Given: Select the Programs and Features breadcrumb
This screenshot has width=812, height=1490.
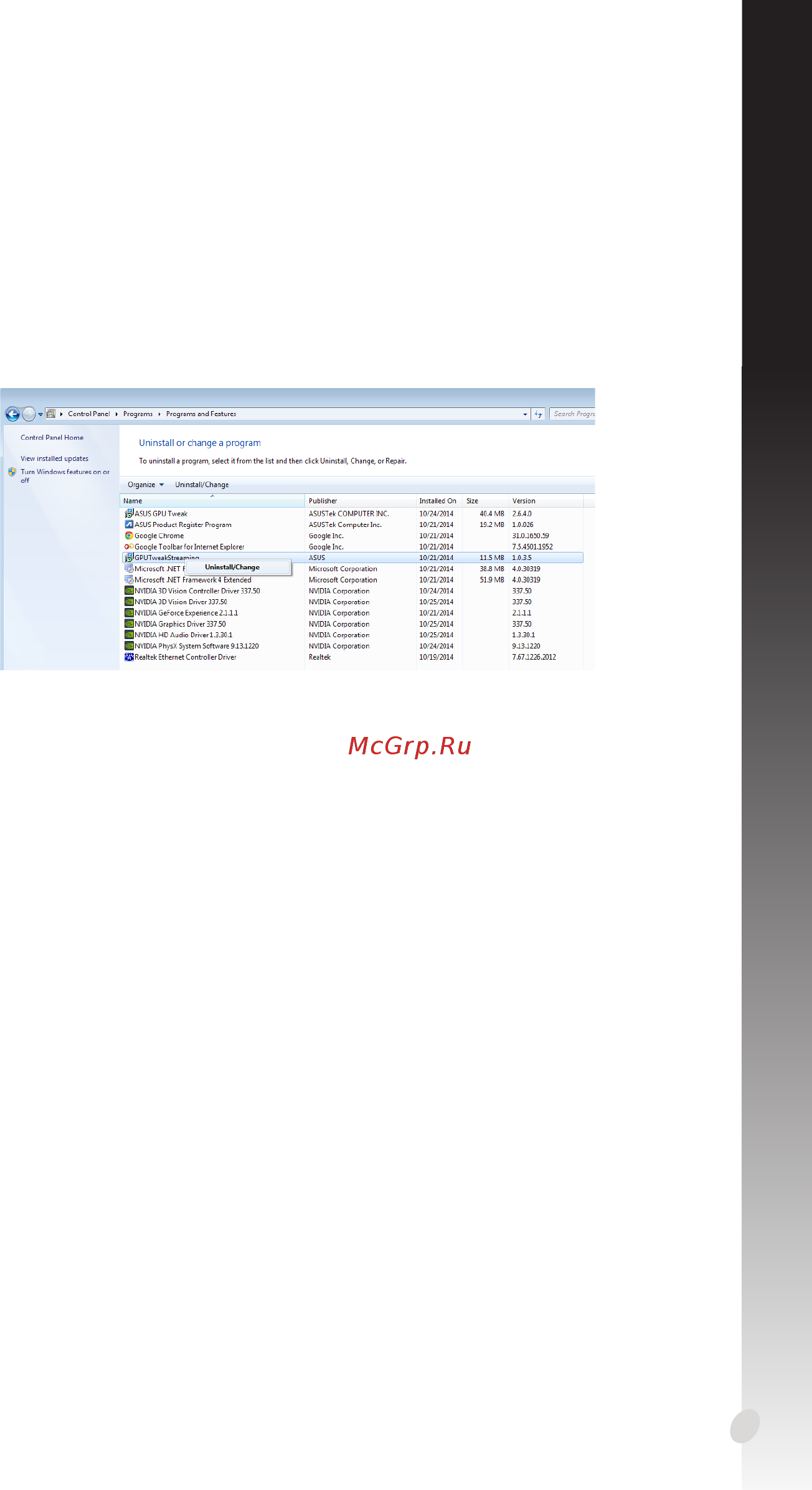Looking at the screenshot, I should [201, 414].
